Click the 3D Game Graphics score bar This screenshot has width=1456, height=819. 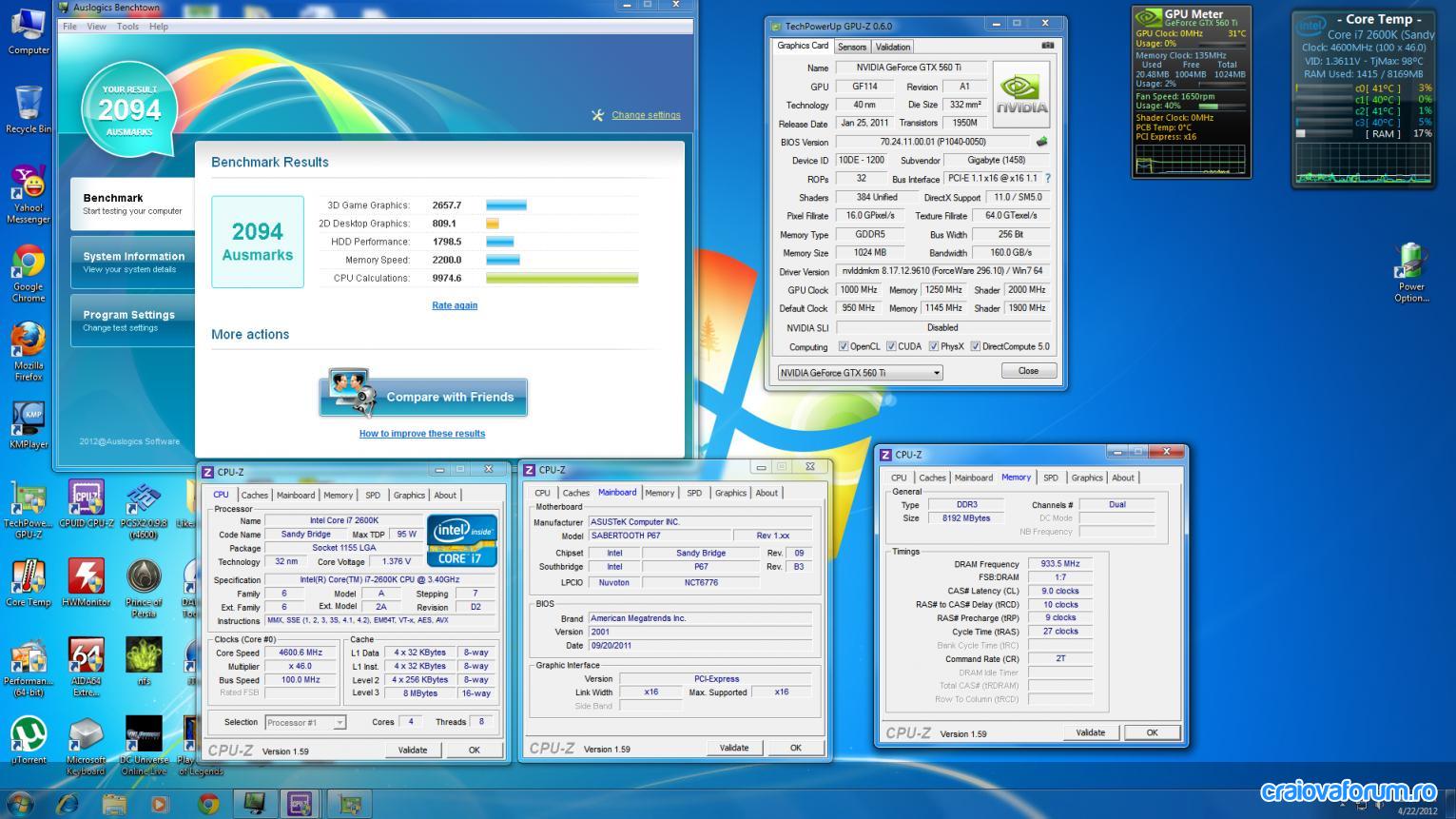506,205
